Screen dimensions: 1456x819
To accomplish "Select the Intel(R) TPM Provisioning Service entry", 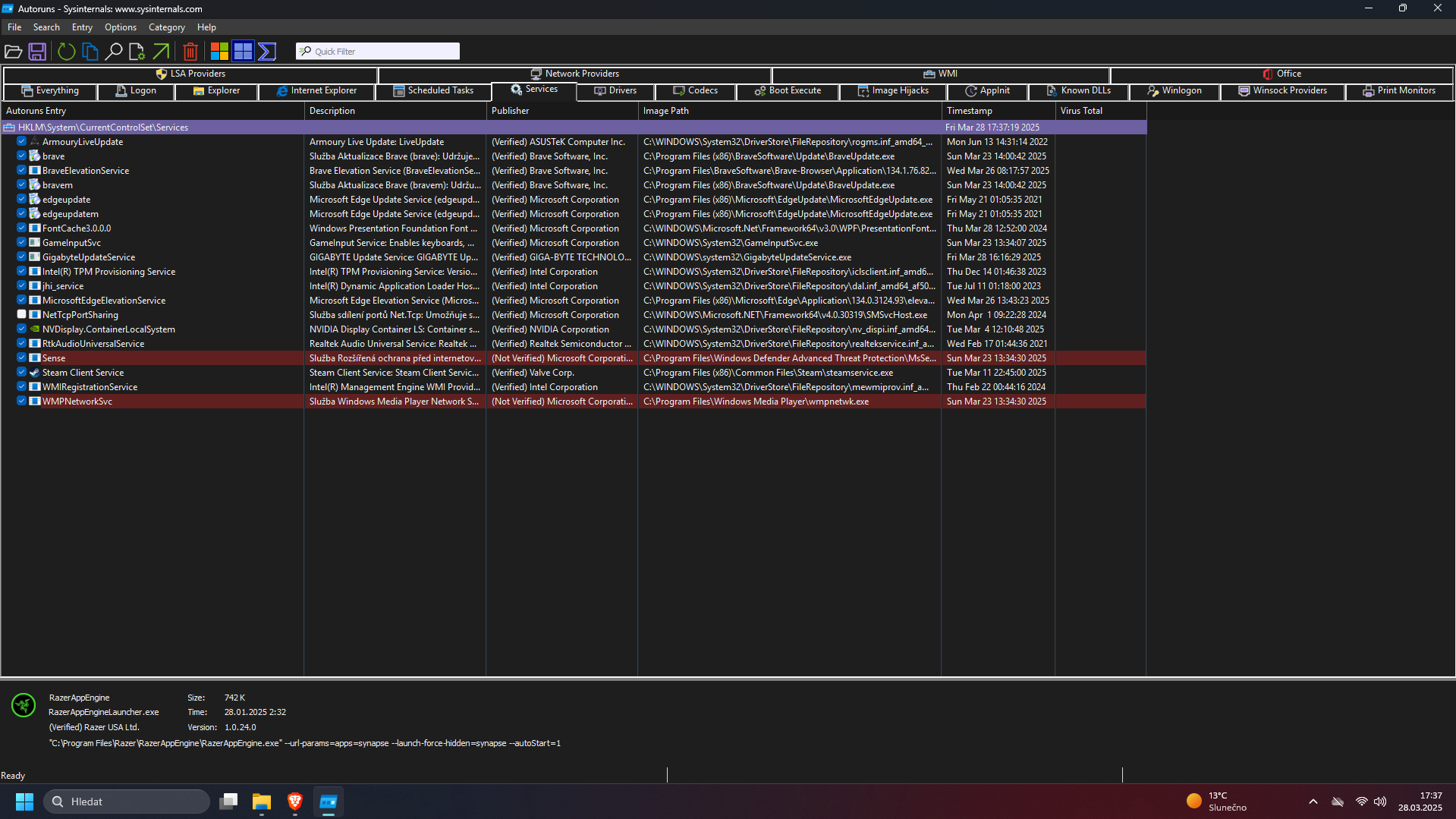I will pyautogui.click(x=574, y=272).
